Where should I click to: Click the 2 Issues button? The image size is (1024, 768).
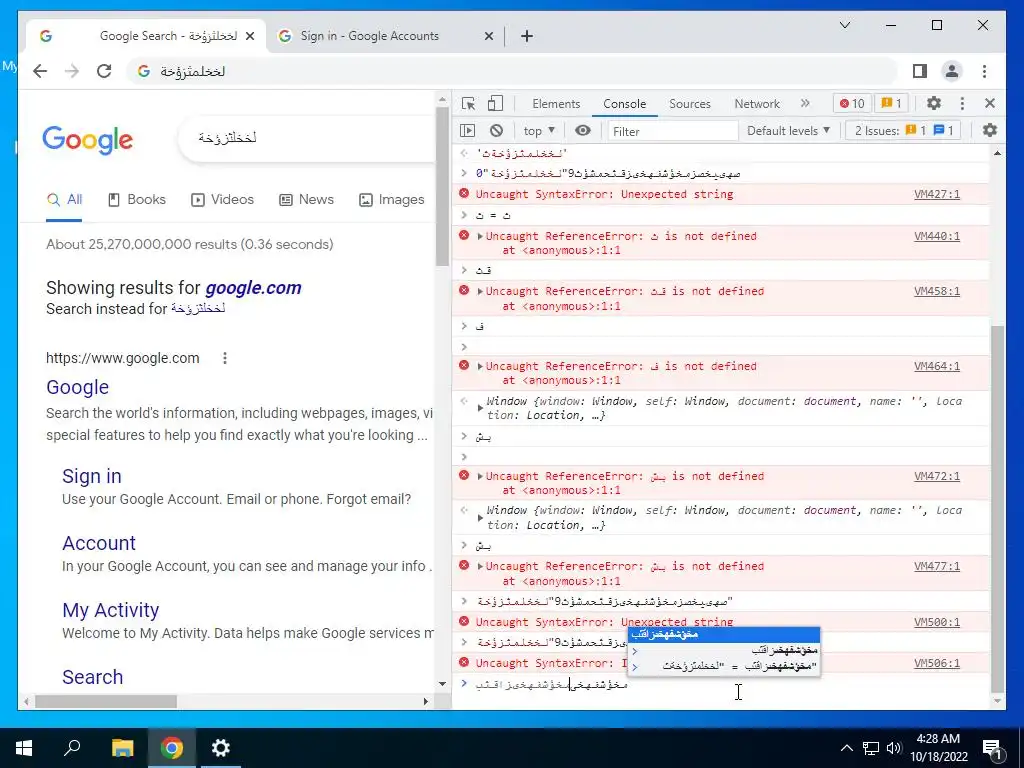coord(904,131)
